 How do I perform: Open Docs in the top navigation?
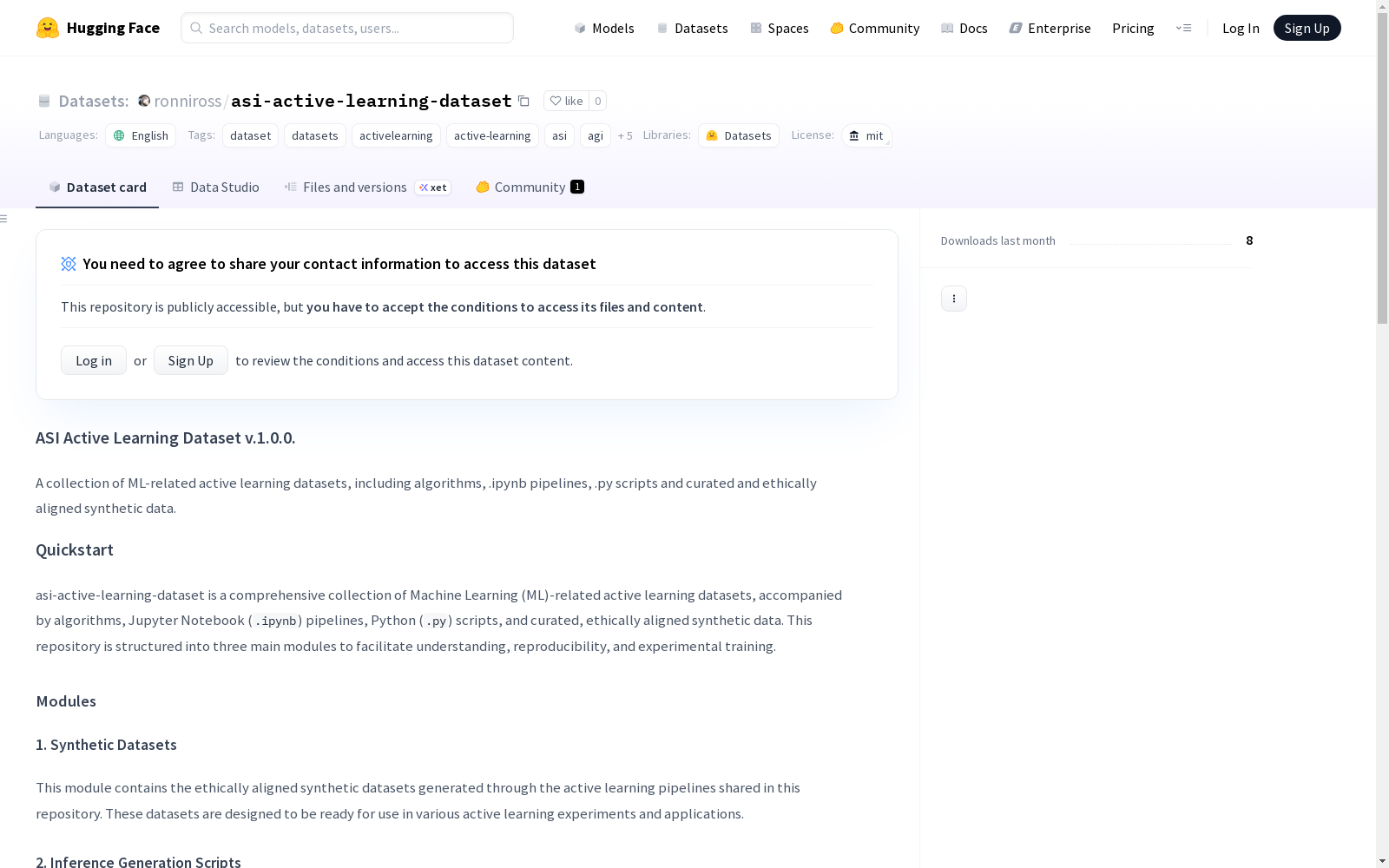tap(964, 28)
